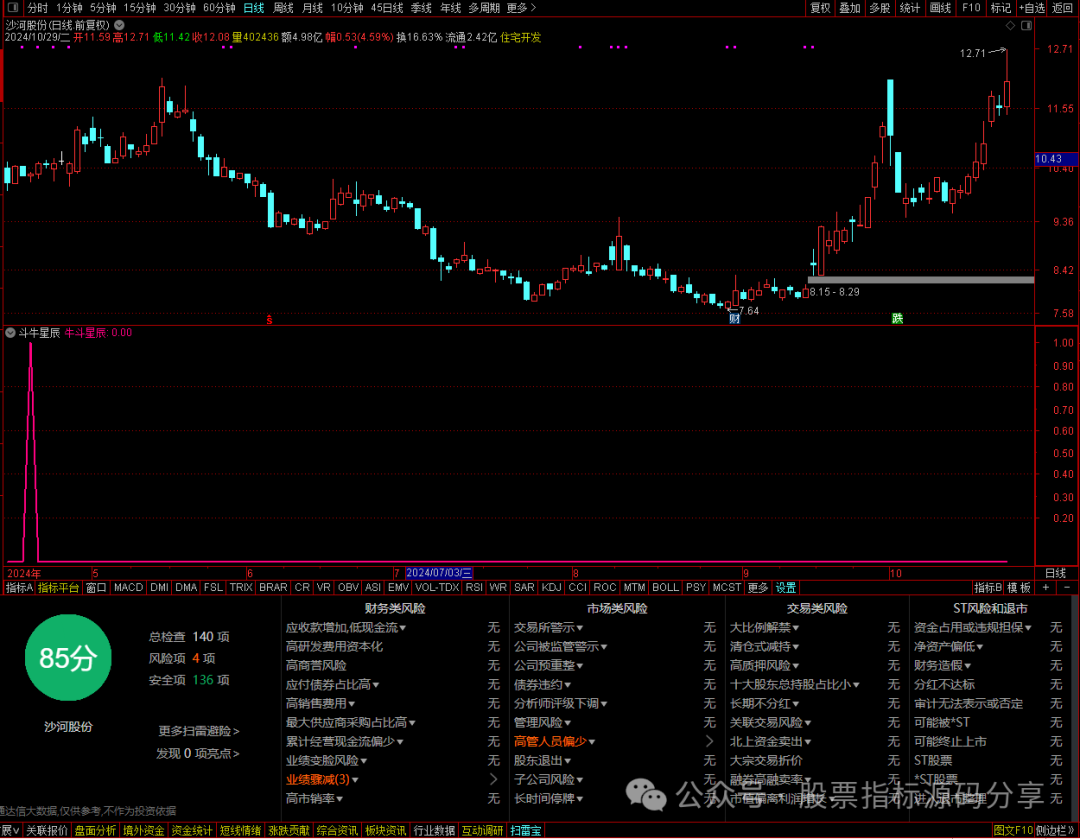Image resolution: width=1080 pixels, height=839 pixels.
Task: Expand the 分析师评级下调 item
Action: [x=560, y=703]
